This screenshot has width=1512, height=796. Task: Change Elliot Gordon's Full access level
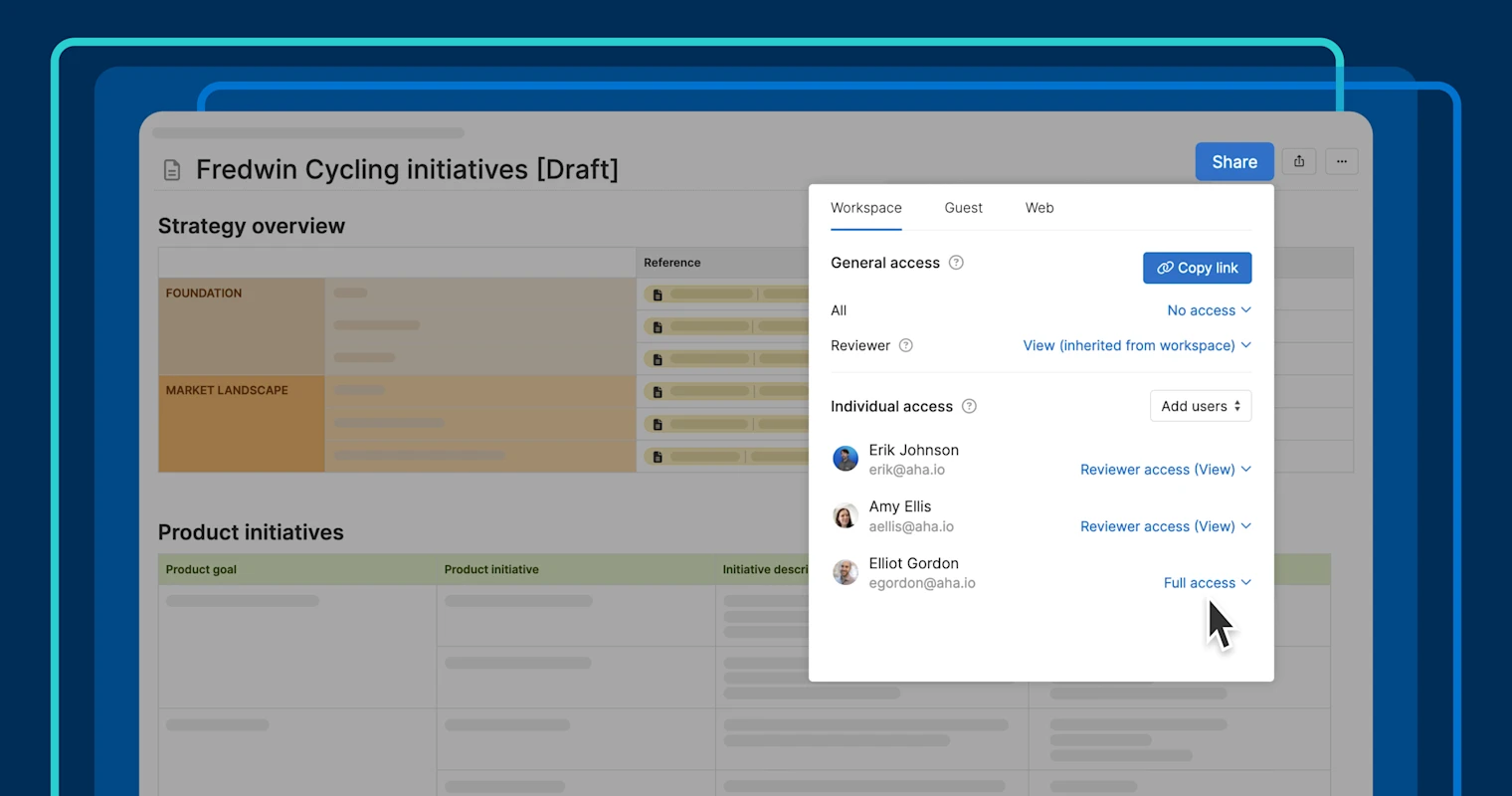[x=1207, y=582]
